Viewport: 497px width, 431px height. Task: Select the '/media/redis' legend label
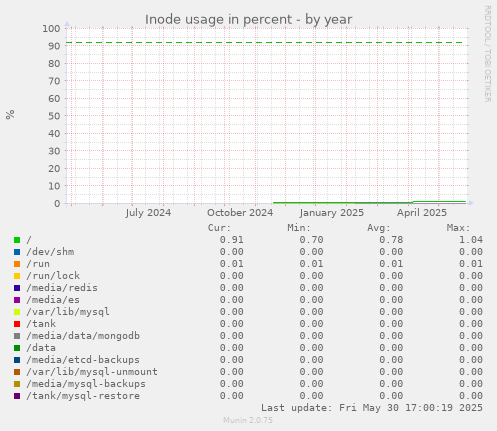(x=62, y=288)
